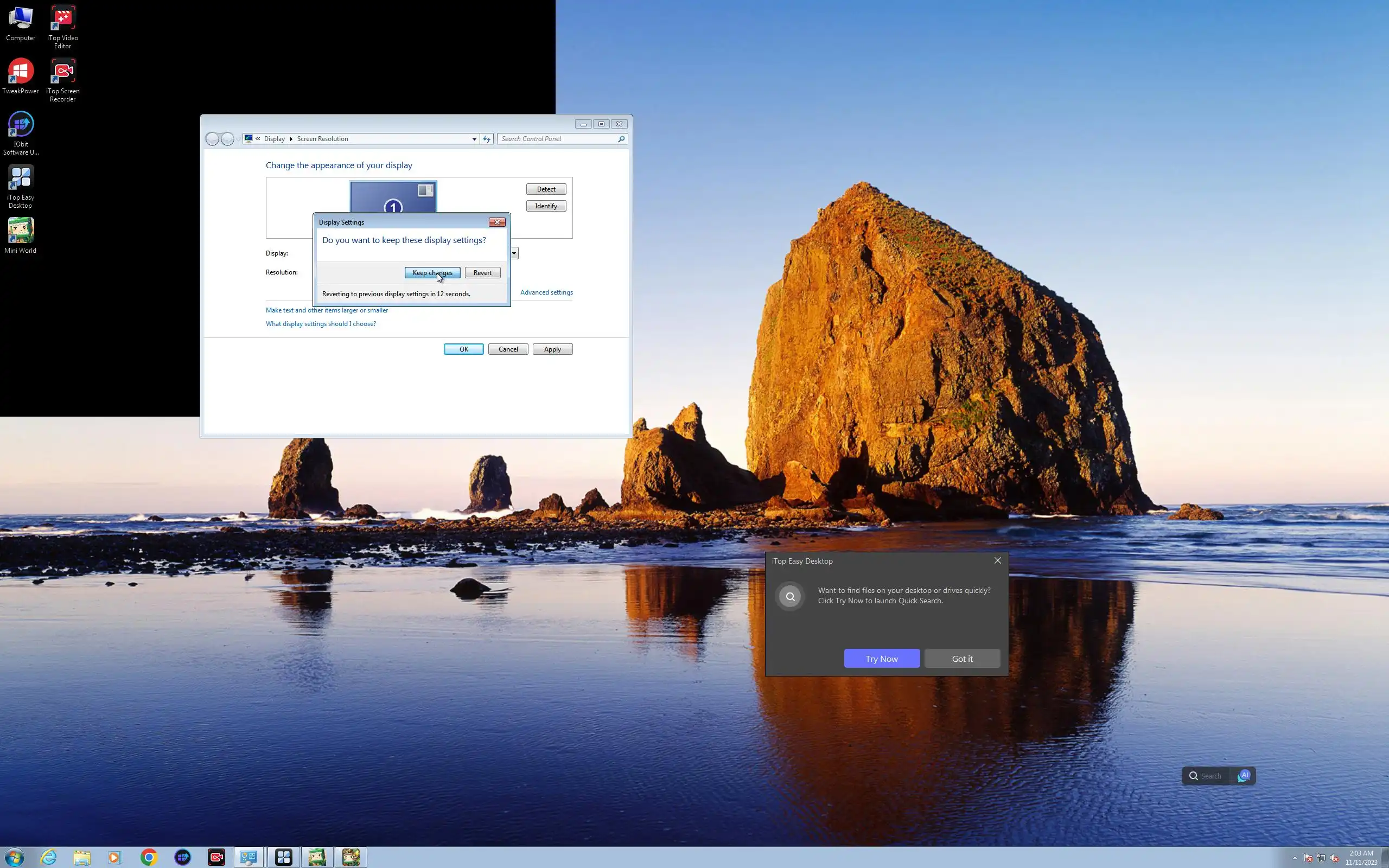The height and width of the screenshot is (868, 1389).
Task: Click Display in the breadcrumb path
Action: click(x=275, y=139)
